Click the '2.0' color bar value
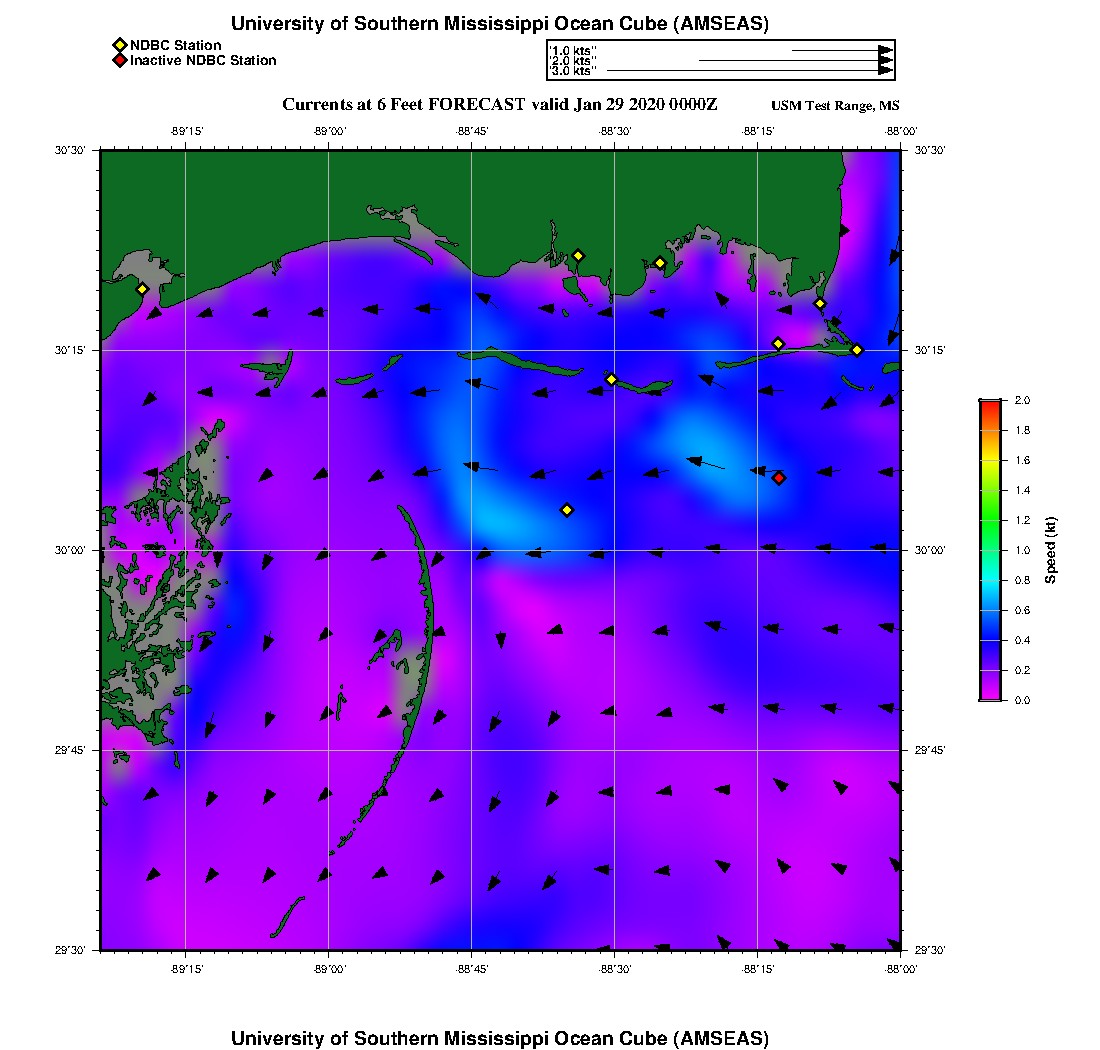The height and width of the screenshot is (1050, 1100). pyautogui.click(x=1022, y=401)
